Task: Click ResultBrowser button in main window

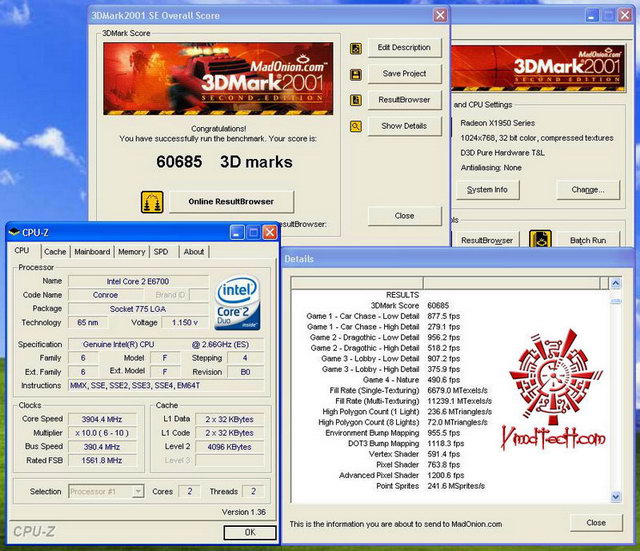Action: click(x=487, y=240)
